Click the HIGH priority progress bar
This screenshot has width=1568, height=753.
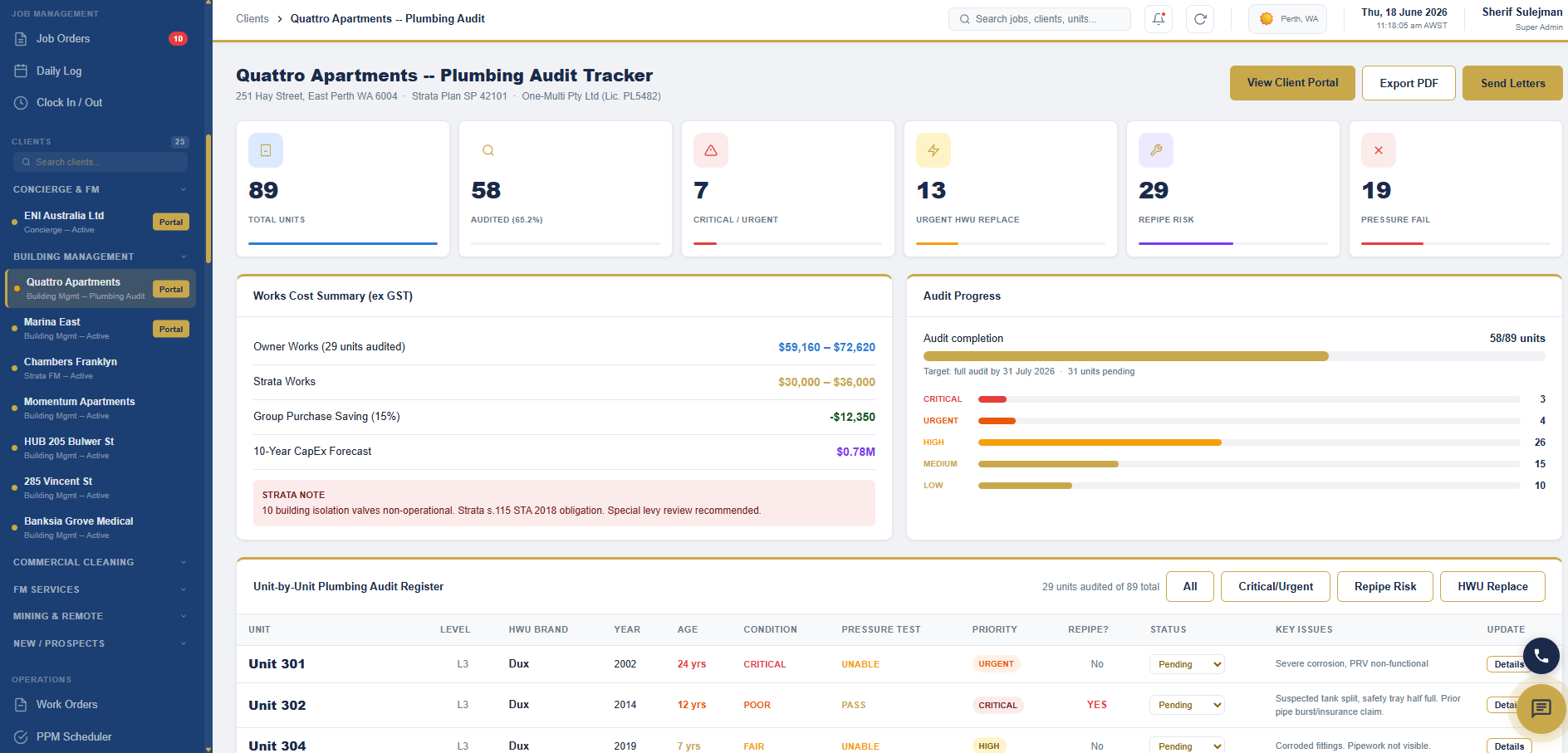click(1249, 443)
